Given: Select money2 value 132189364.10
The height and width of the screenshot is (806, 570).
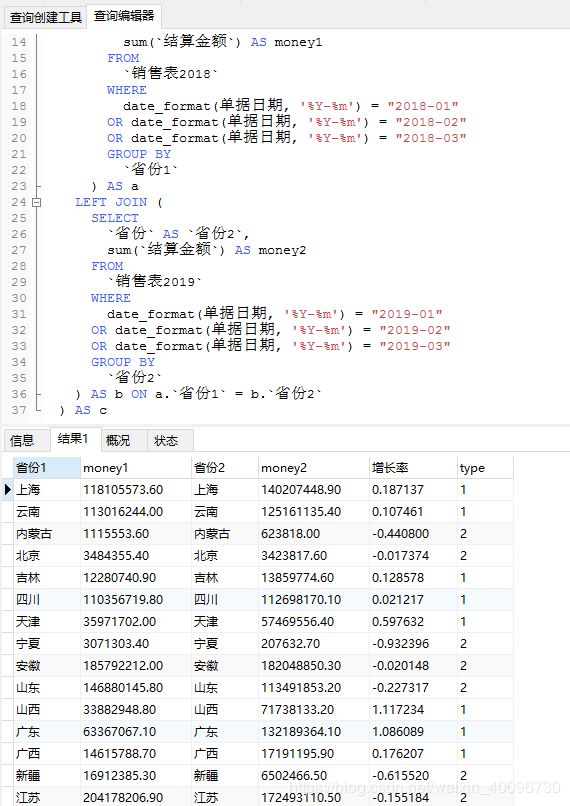Looking at the screenshot, I should [x=314, y=731].
